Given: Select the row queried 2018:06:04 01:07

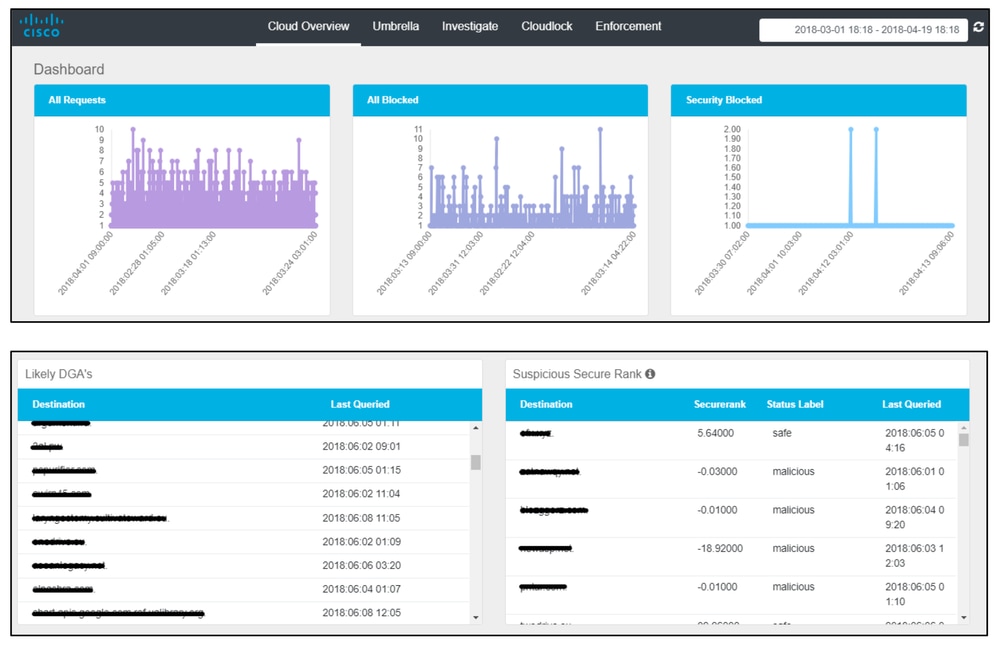Looking at the screenshot, I should tap(244, 589).
